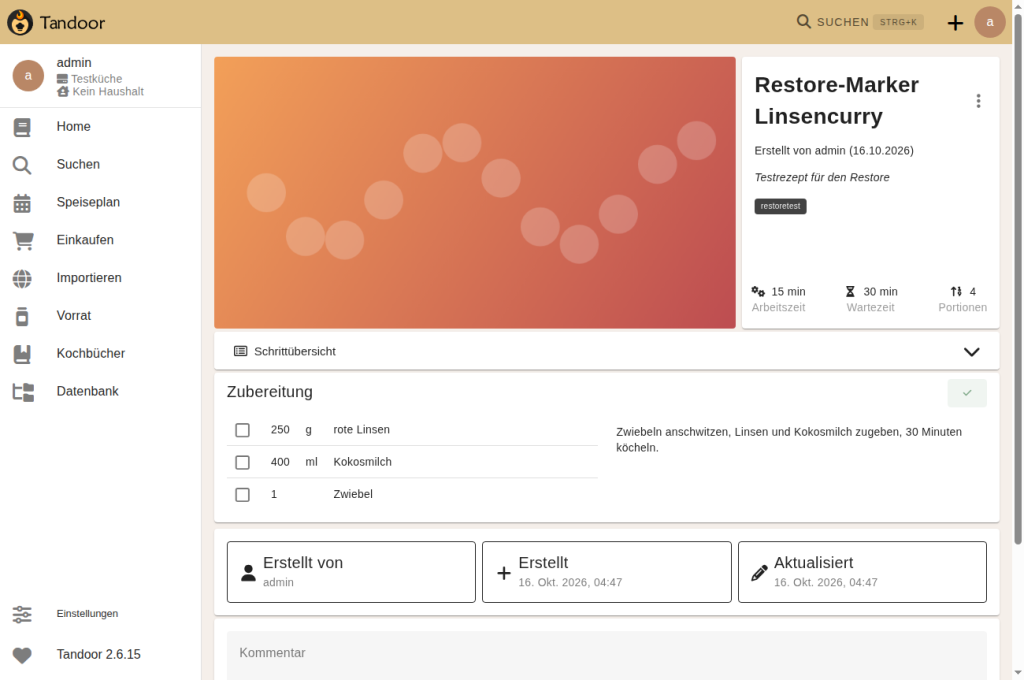This screenshot has width=1024, height=680.
Task: Open the user avatar menu in header
Action: [x=990, y=22]
